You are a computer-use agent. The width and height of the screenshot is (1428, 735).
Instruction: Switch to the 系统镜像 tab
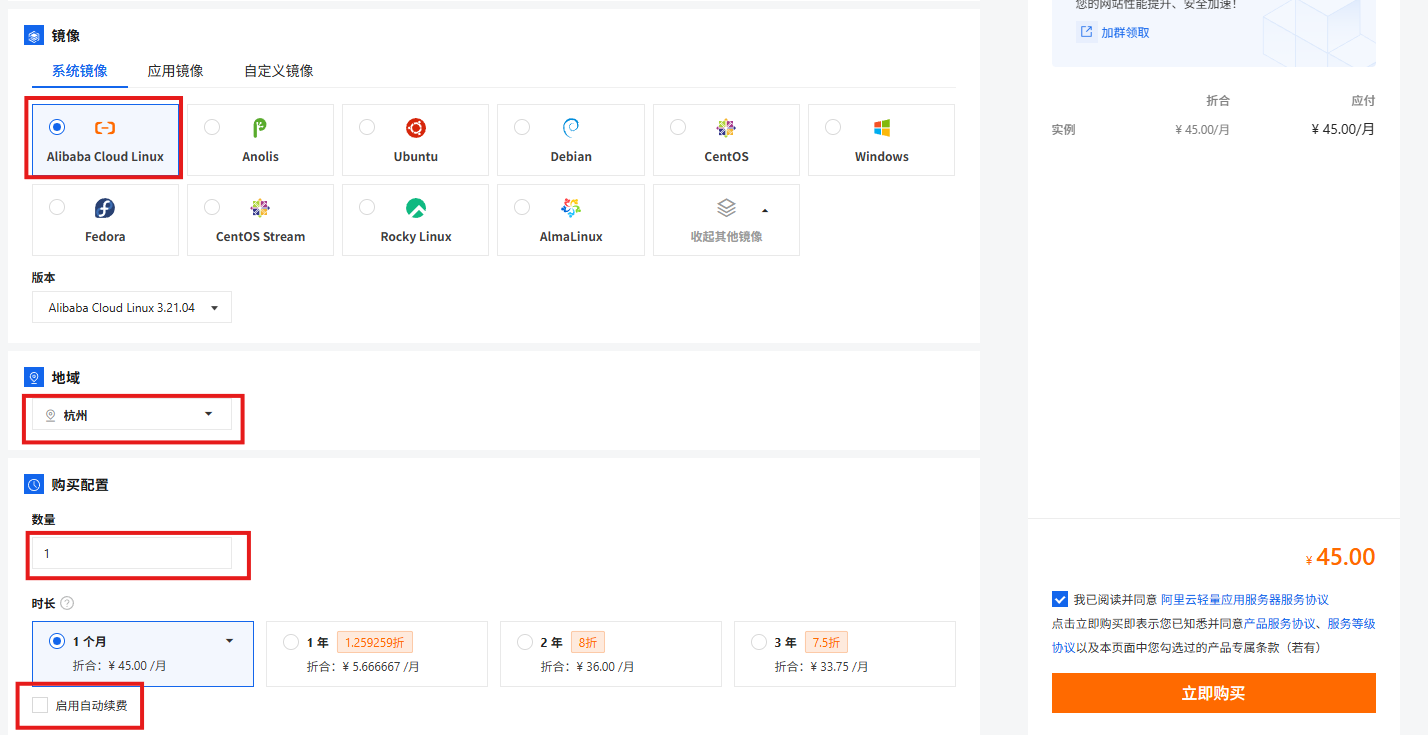(x=80, y=71)
